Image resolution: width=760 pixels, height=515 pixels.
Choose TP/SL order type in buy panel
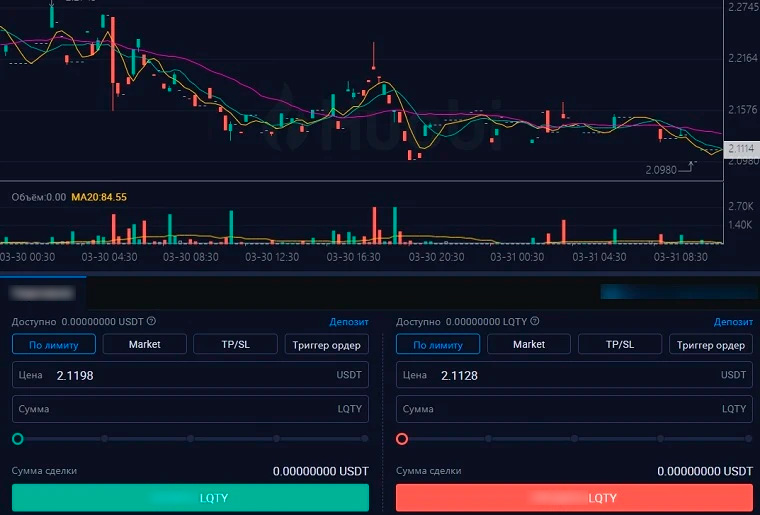pyautogui.click(x=235, y=344)
